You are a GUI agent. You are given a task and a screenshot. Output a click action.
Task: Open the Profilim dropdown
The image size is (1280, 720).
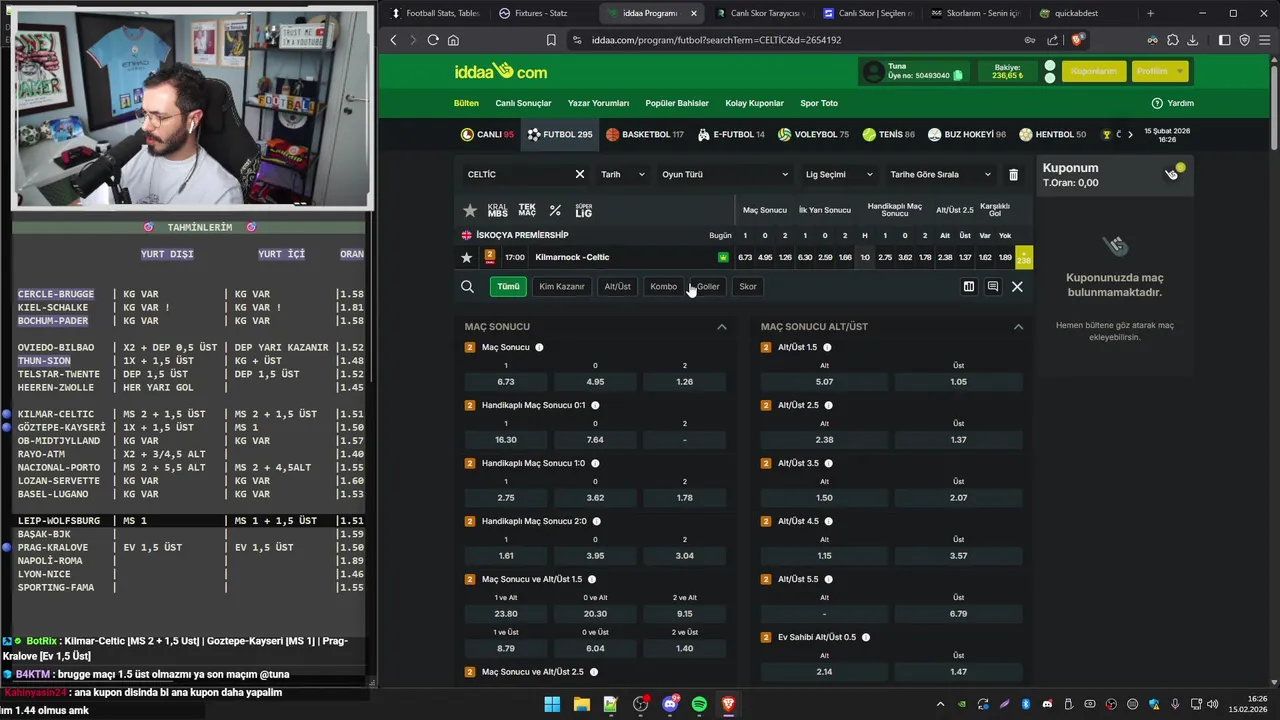(x=1159, y=71)
